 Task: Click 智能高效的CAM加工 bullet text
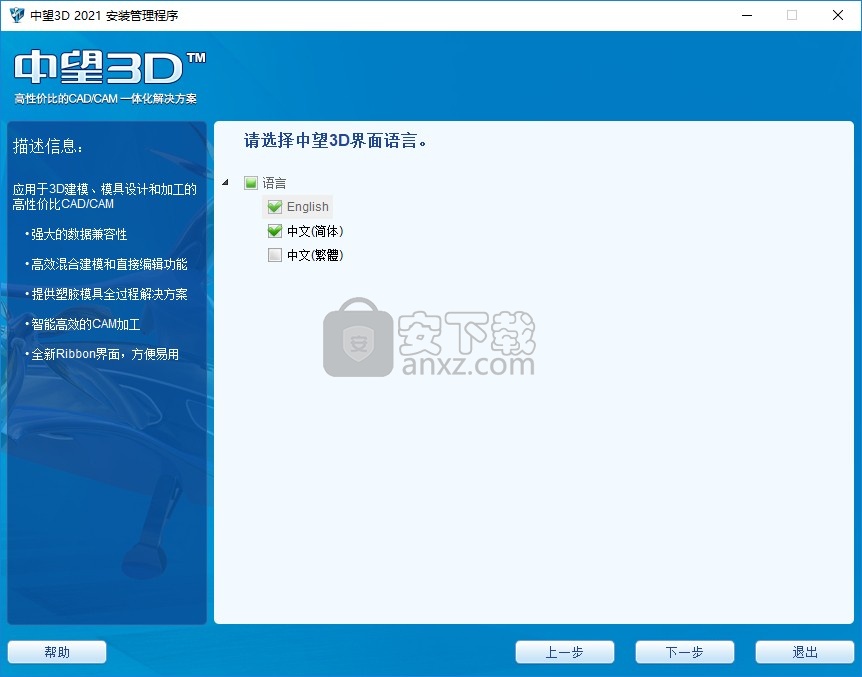[85, 324]
